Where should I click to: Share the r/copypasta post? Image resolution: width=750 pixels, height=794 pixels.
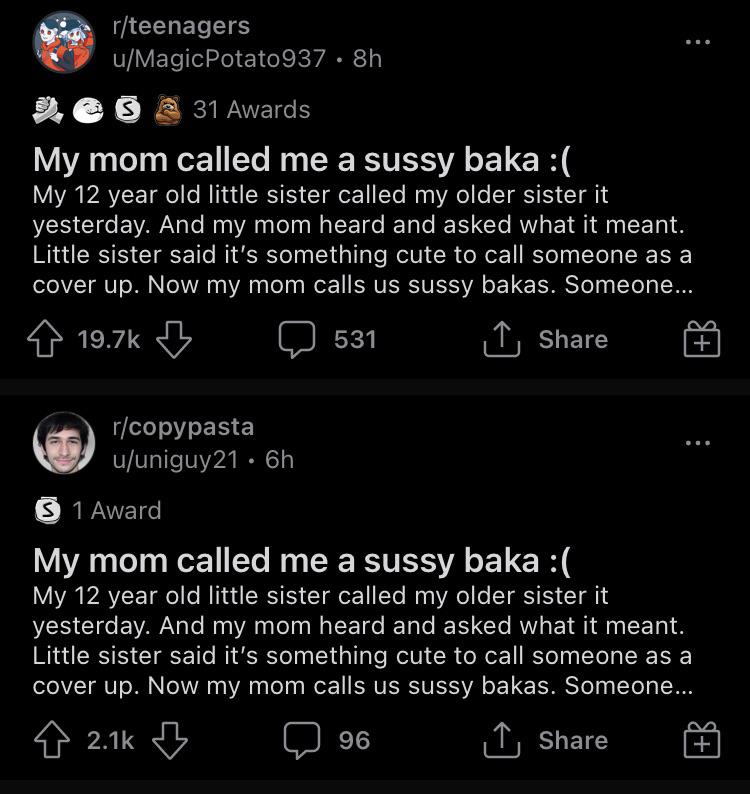[x=546, y=741]
